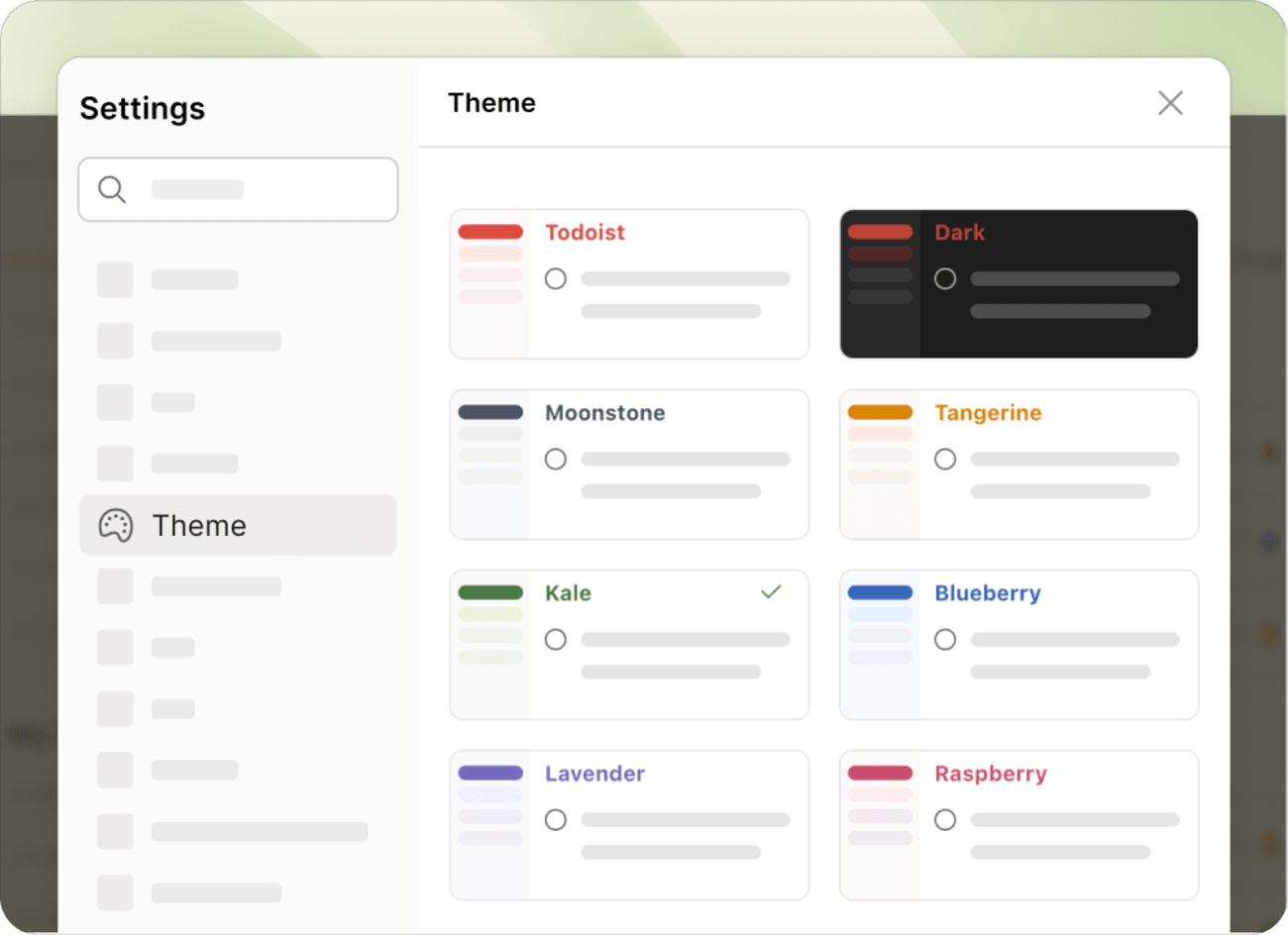Select the Dark theme radio button
The image size is (1288, 935).
[x=945, y=279]
